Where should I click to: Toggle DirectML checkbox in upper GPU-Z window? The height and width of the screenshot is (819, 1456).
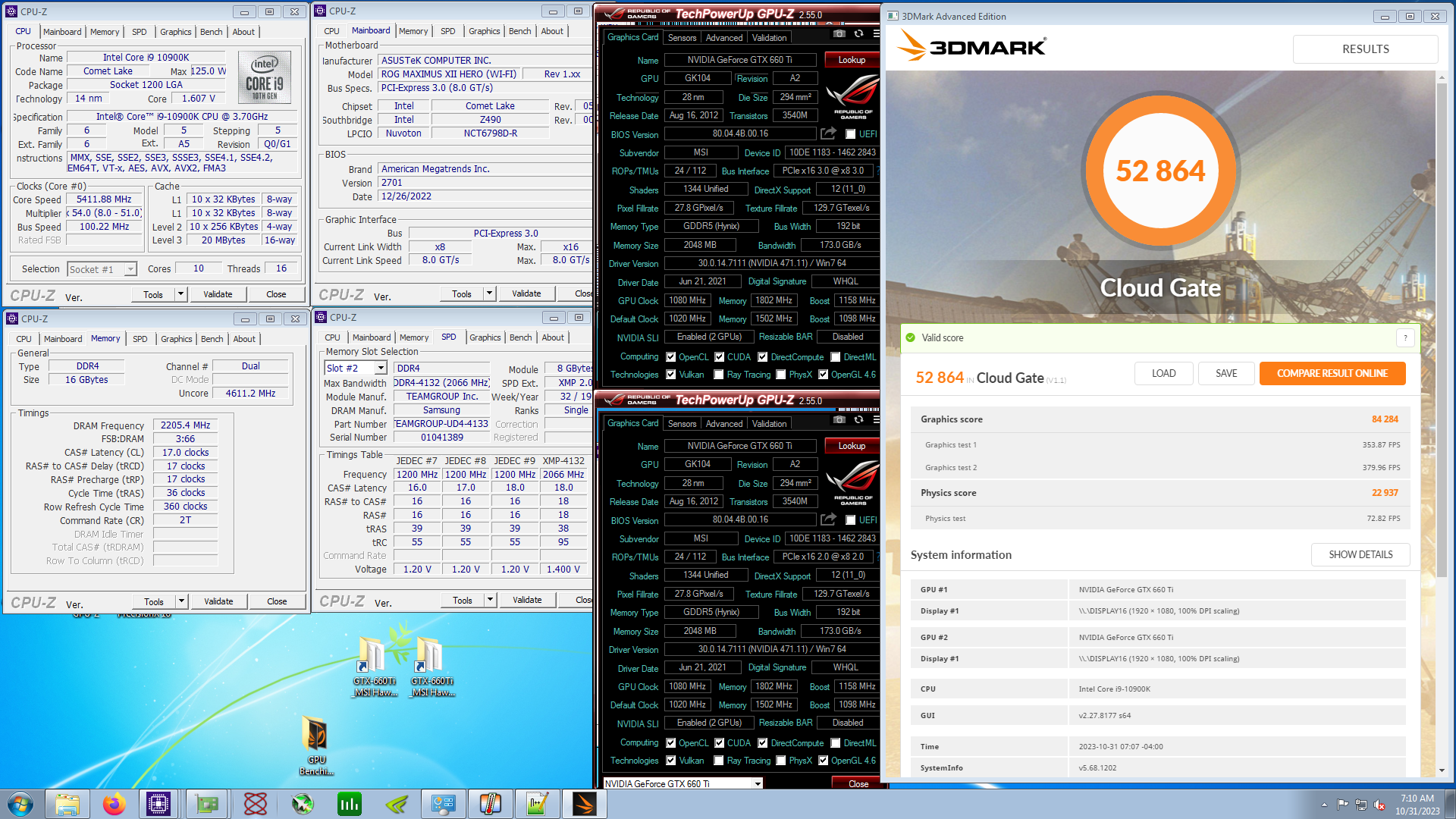(835, 357)
